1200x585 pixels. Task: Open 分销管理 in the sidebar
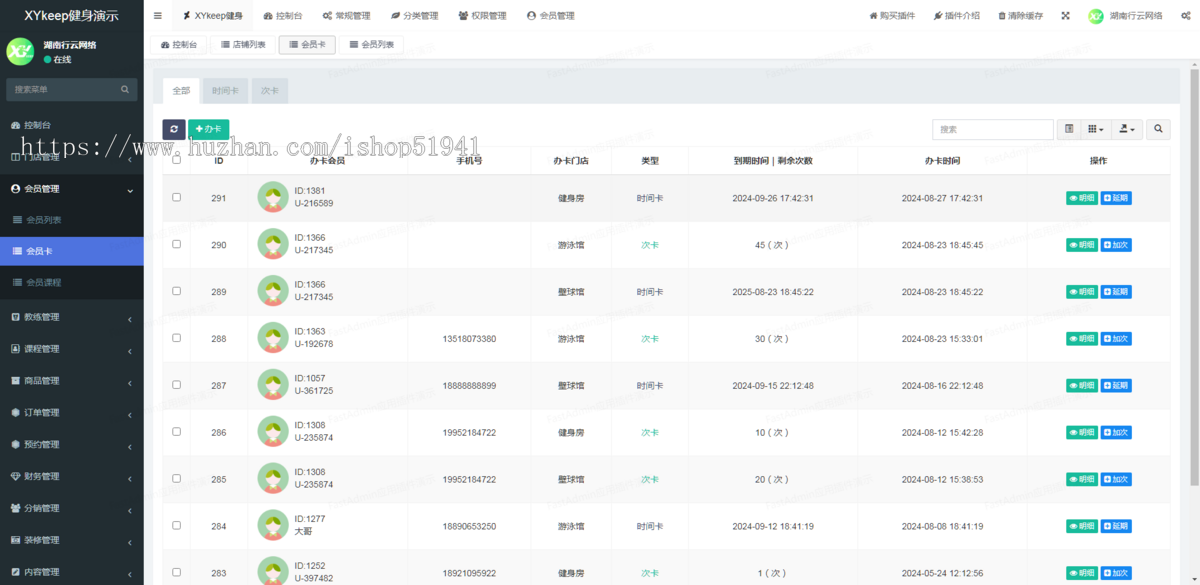(x=72, y=508)
